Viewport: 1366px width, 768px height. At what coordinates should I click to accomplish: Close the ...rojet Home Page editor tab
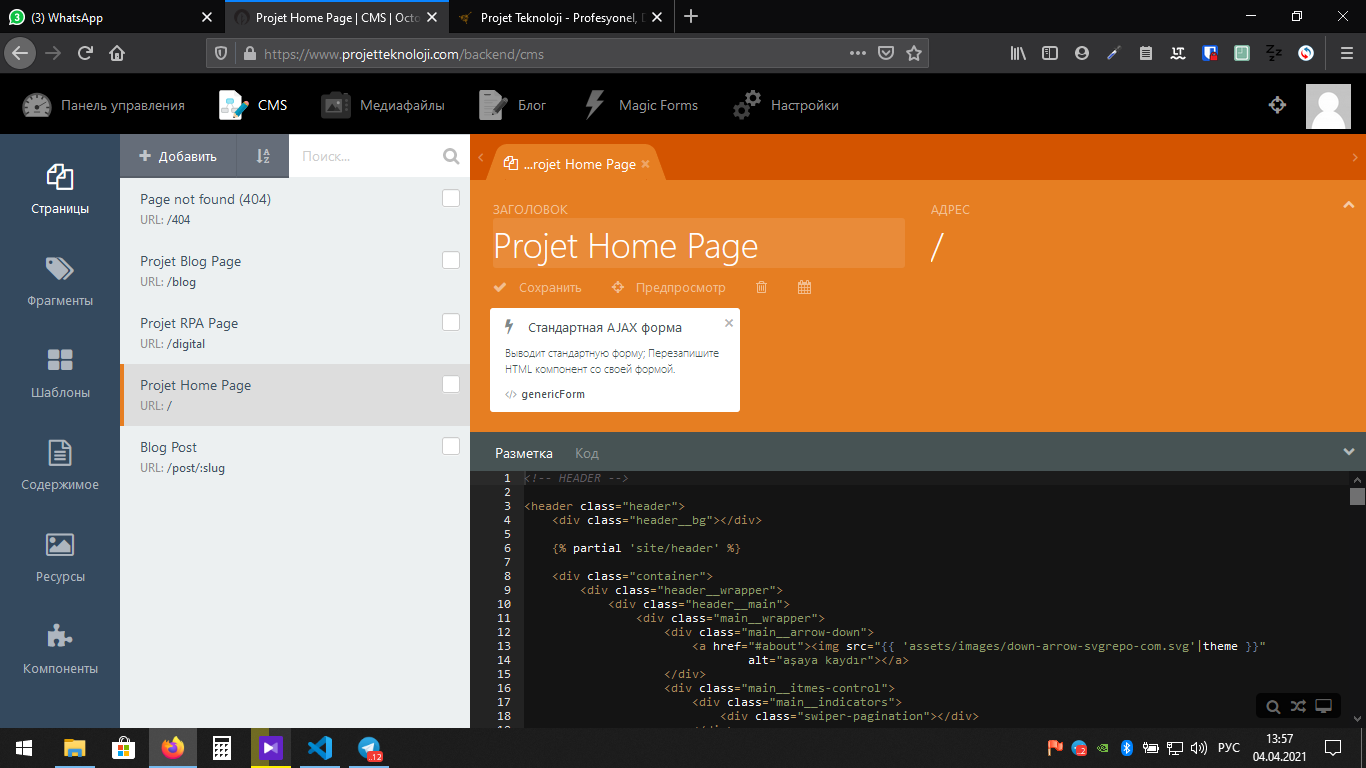(x=646, y=164)
